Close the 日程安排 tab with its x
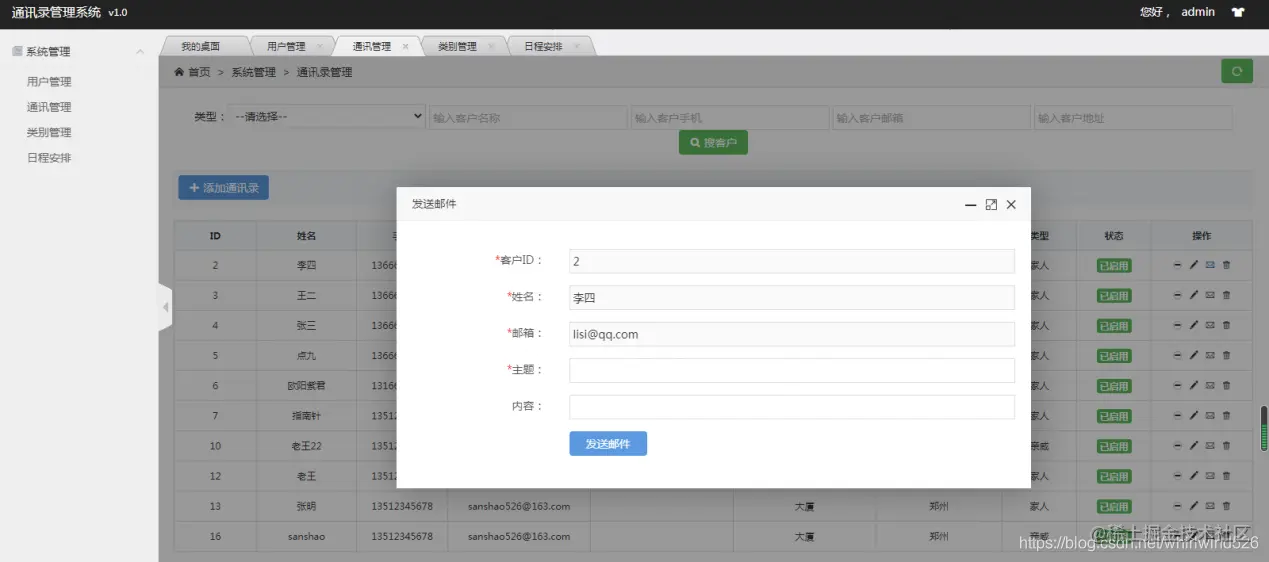The image size is (1269, 562). tap(578, 46)
